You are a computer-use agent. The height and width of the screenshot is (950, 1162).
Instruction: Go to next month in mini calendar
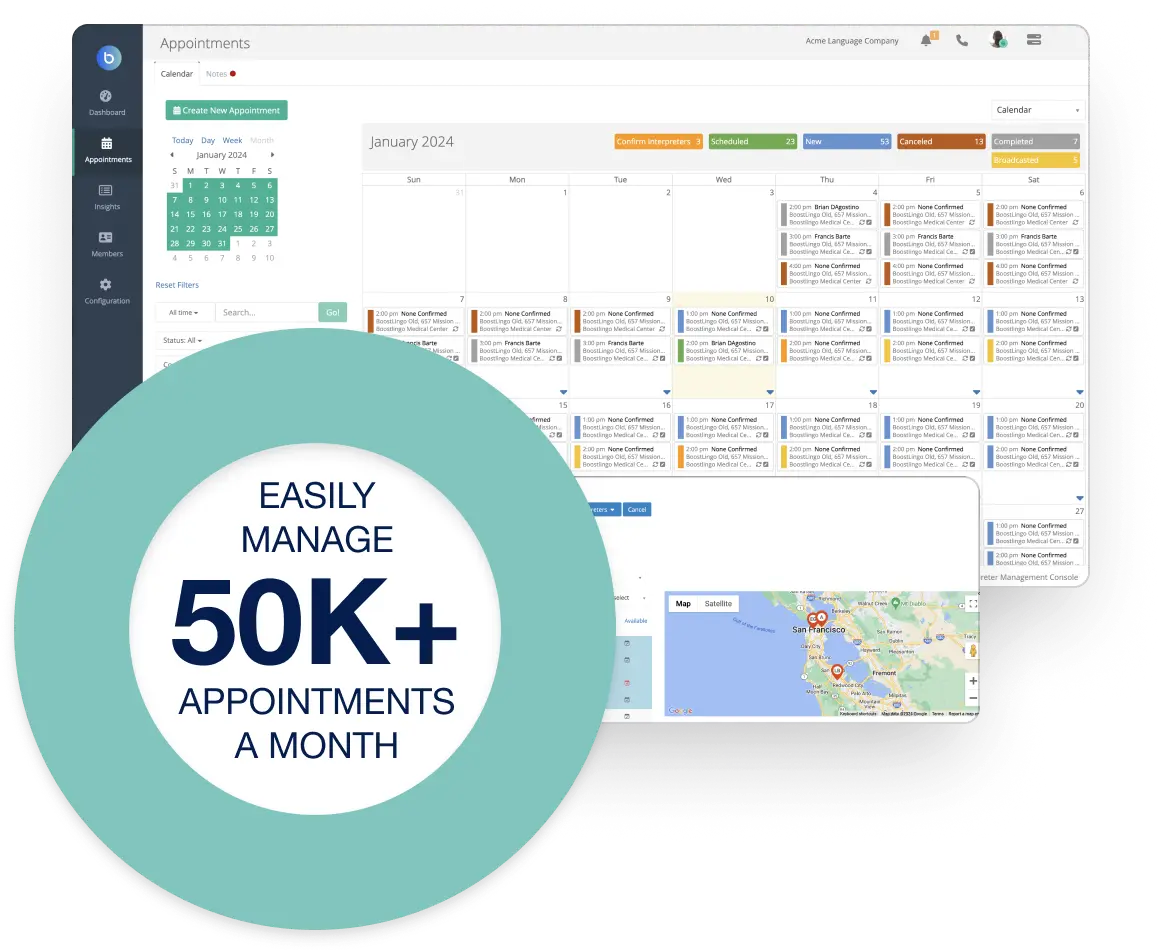point(272,155)
